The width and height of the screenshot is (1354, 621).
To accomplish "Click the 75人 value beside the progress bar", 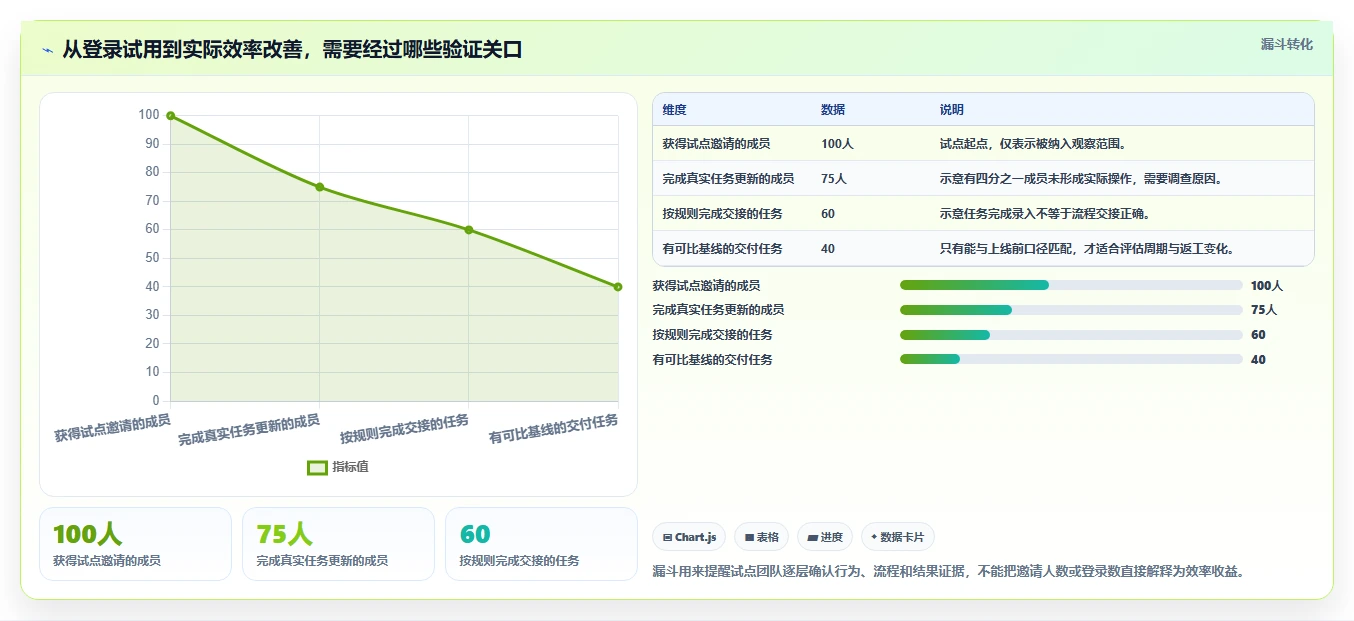I will point(1264,310).
